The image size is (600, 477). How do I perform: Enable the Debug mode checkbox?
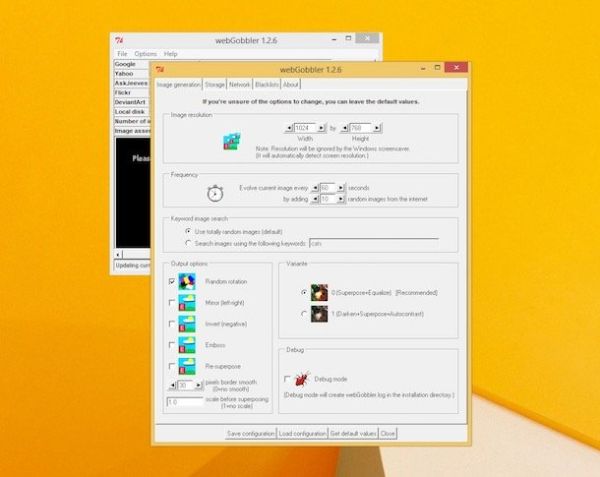(288, 380)
